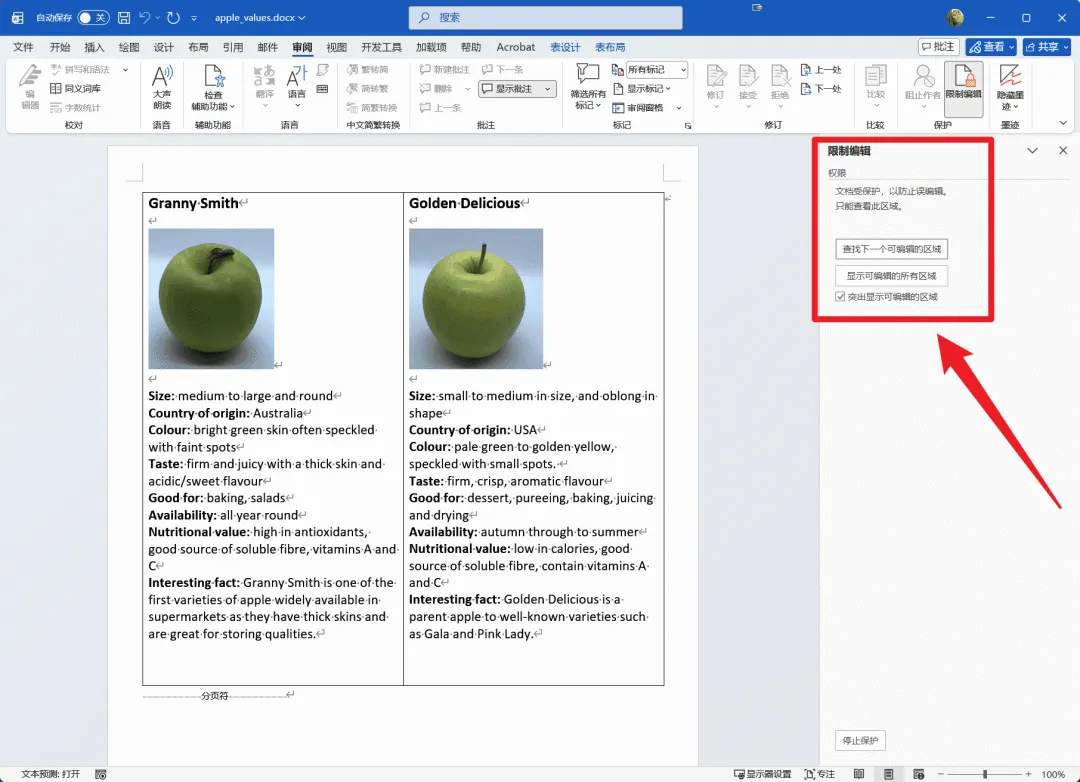The height and width of the screenshot is (782, 1080).
Task: Expand the All Markup (所有标记) dropdown
Action: pos(657,70)
